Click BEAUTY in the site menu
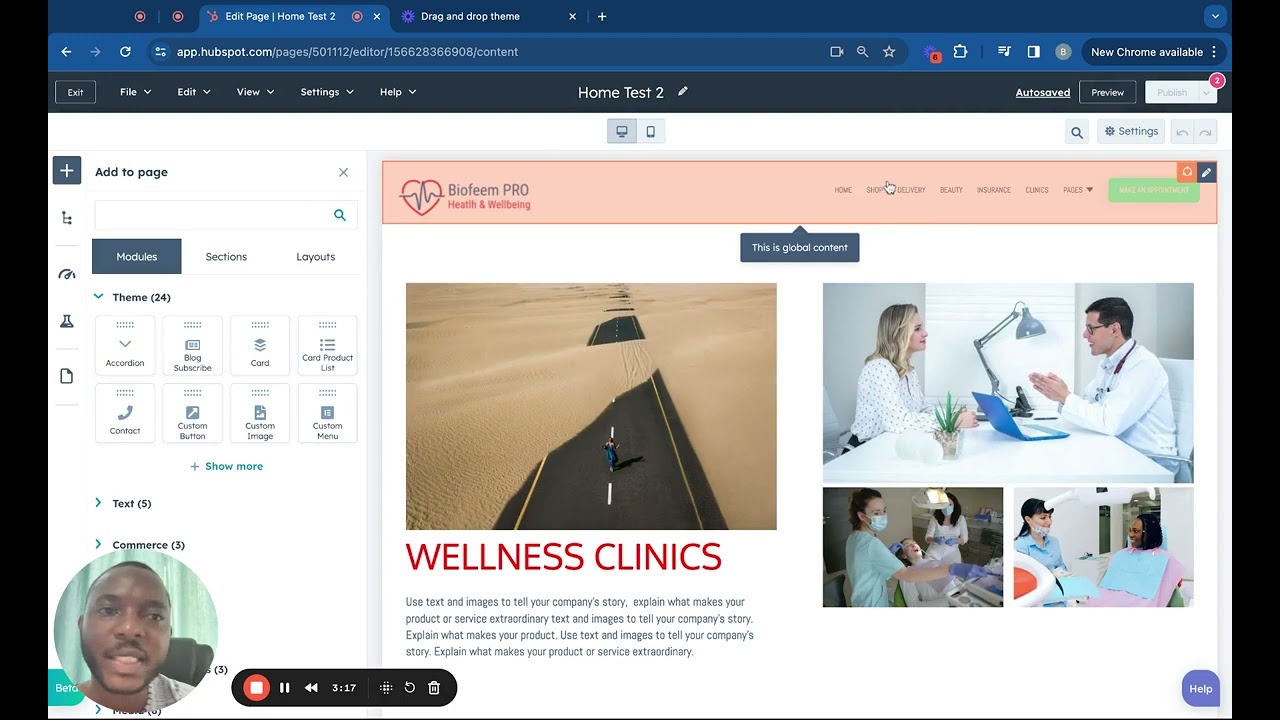The height and width of the screenshot is (720, 1280). tap(951, 190)
